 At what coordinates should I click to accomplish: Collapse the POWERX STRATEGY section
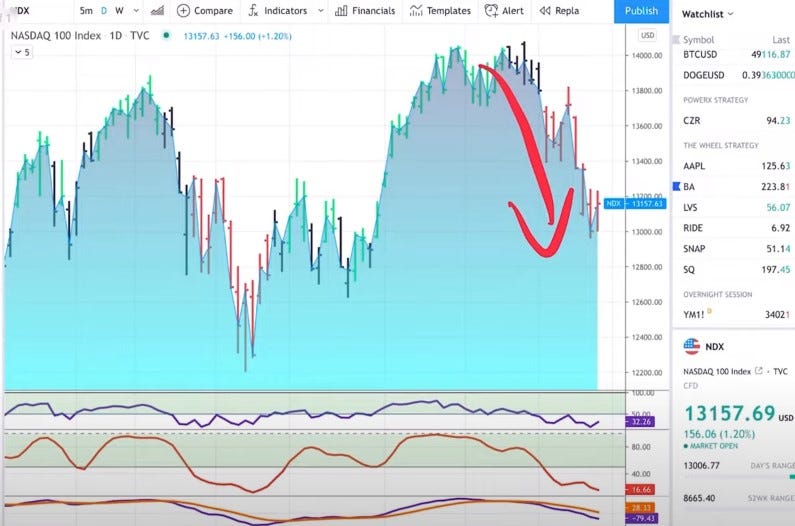click(715, 100)
